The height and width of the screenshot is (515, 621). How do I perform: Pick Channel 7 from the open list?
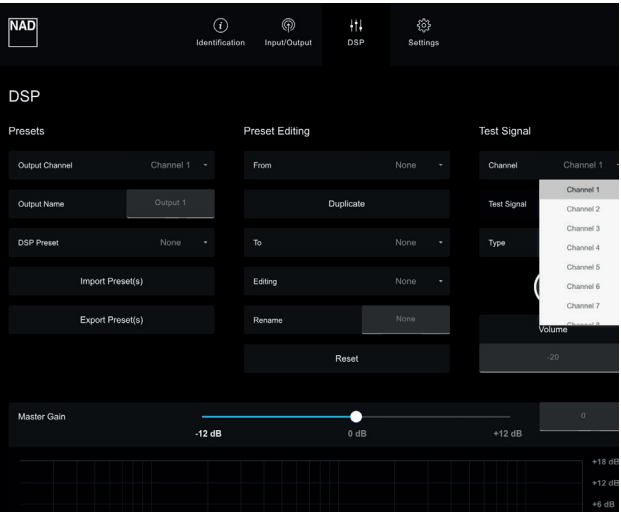click(x=583, y=305)
